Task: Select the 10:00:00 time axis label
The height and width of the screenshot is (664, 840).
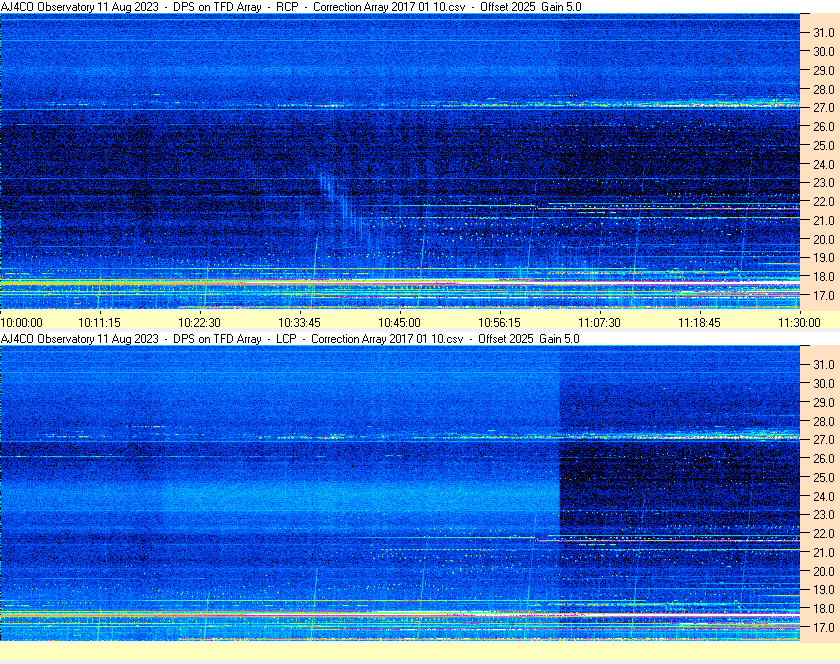Action: tap(21, 323)
